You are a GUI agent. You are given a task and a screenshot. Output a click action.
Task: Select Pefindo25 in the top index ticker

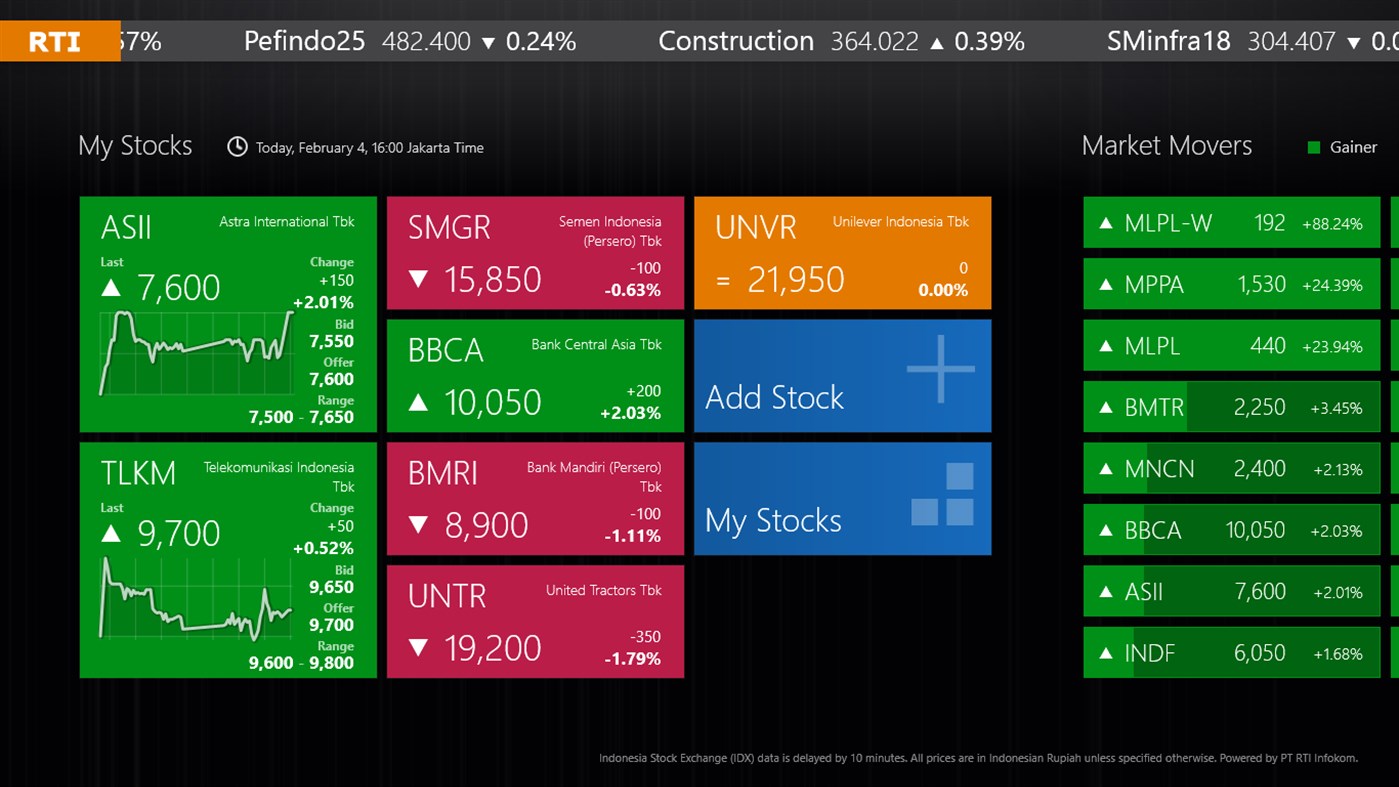coord(304,41)
